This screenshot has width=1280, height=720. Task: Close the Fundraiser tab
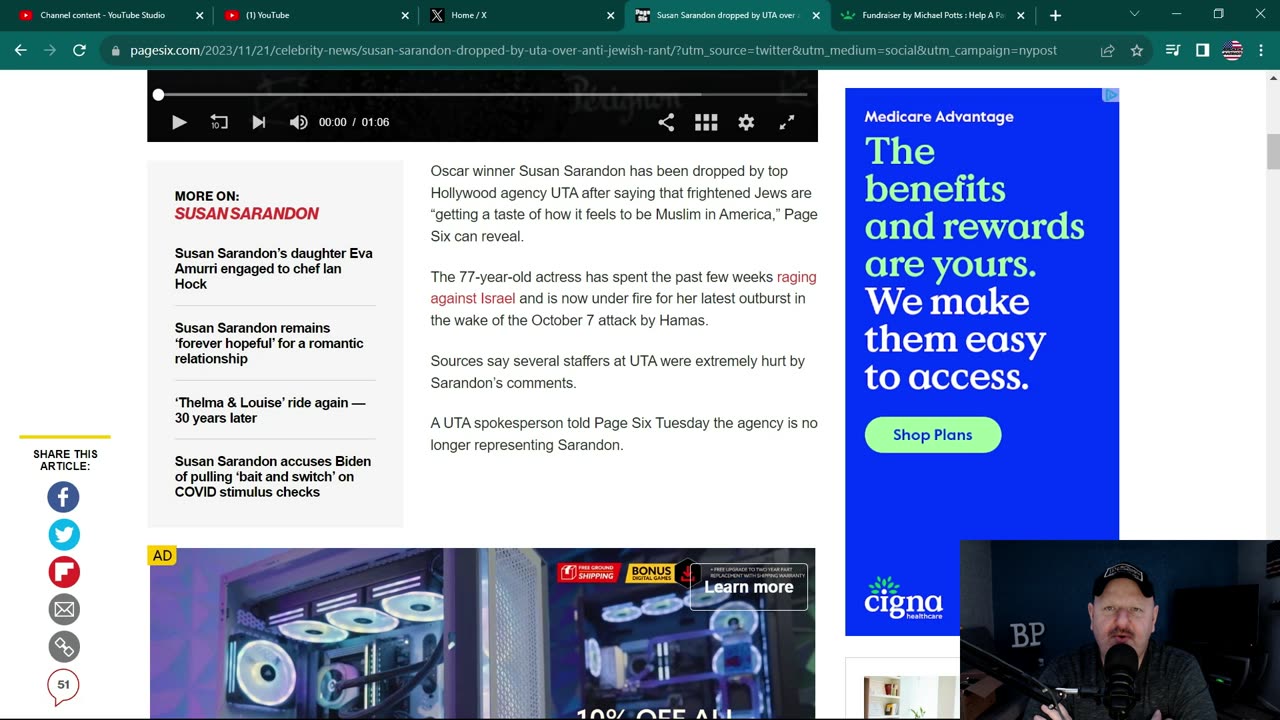point(1020,15)
